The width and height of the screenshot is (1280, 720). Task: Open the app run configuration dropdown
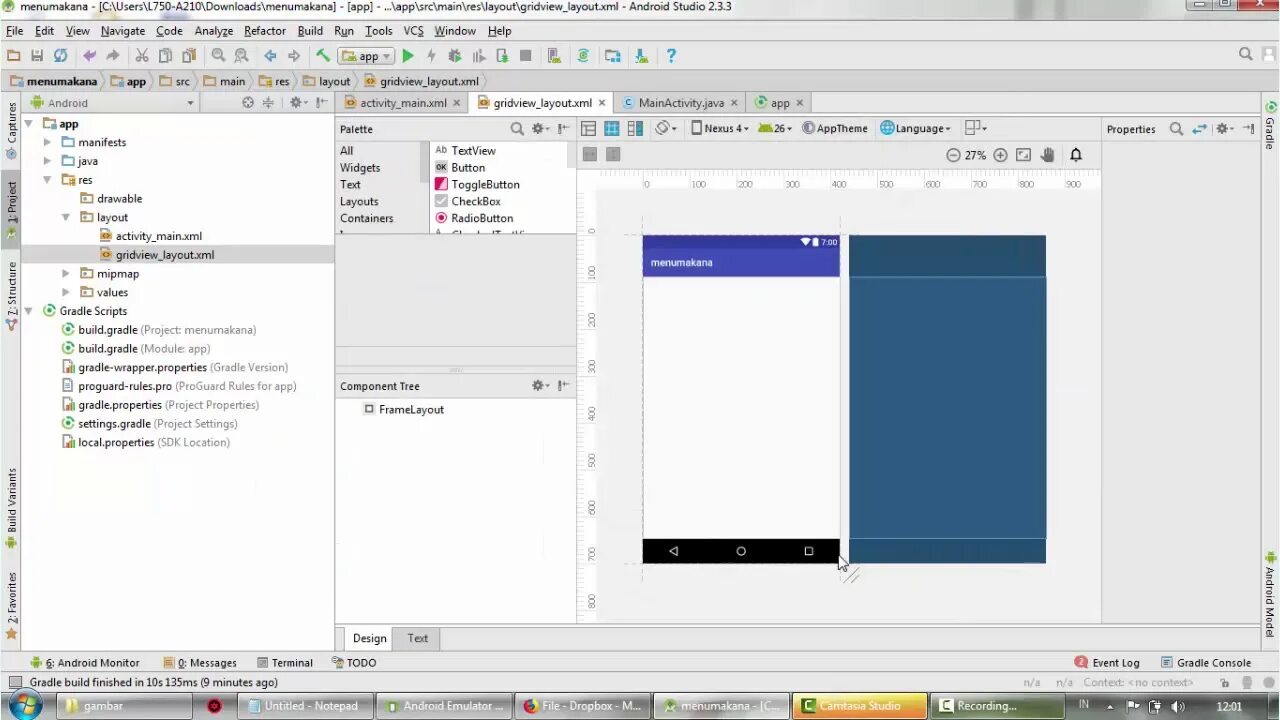[366, 56]
